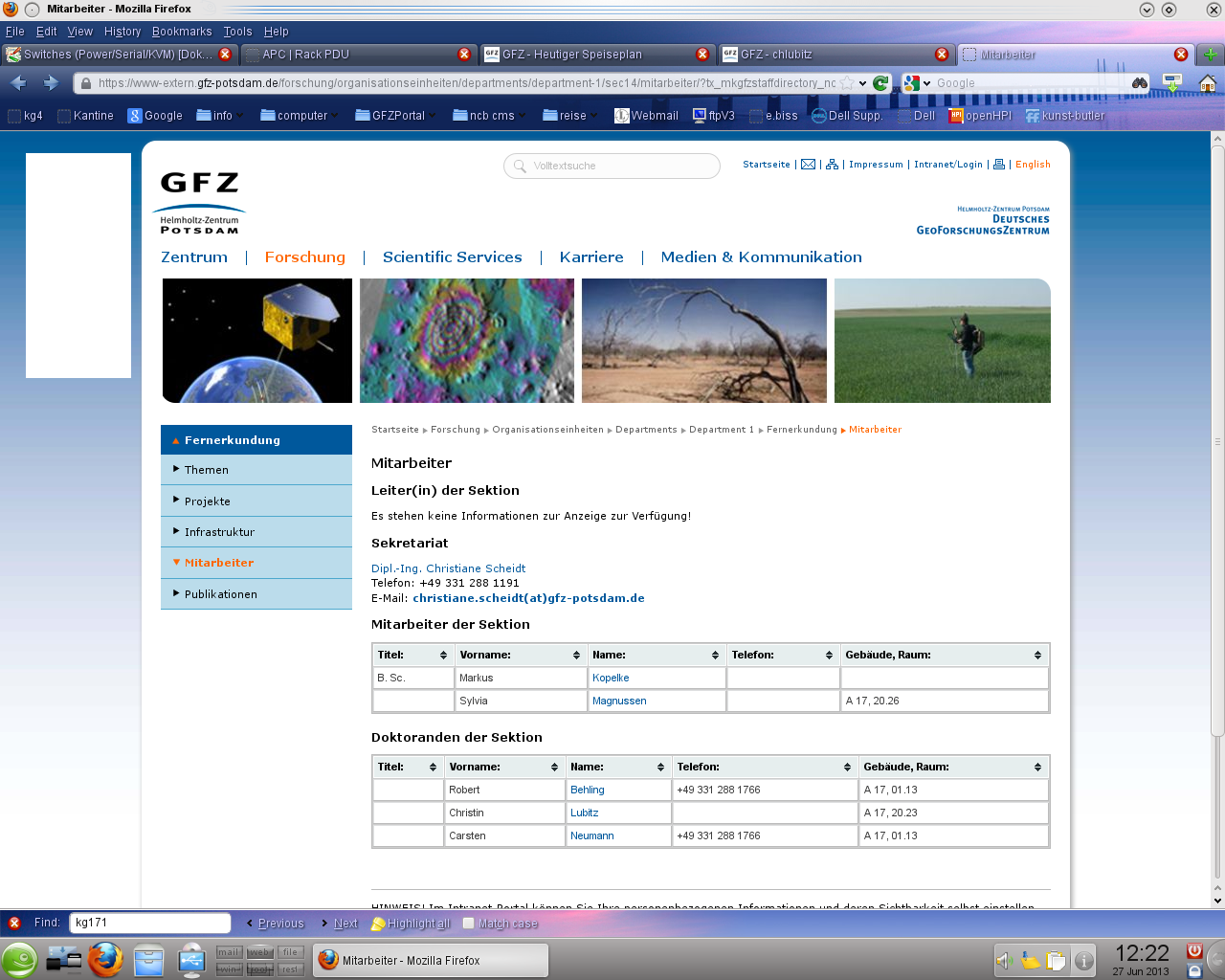Open the 'info' bookmark folder dropdown

coord(220,116)
